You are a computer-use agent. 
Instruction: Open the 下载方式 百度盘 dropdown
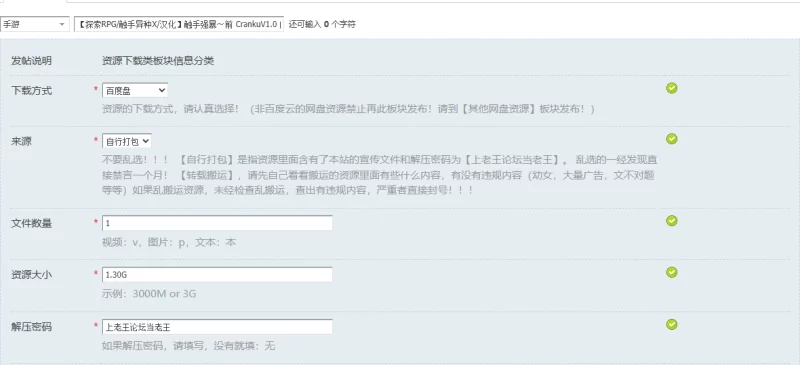tap(135, 90)
